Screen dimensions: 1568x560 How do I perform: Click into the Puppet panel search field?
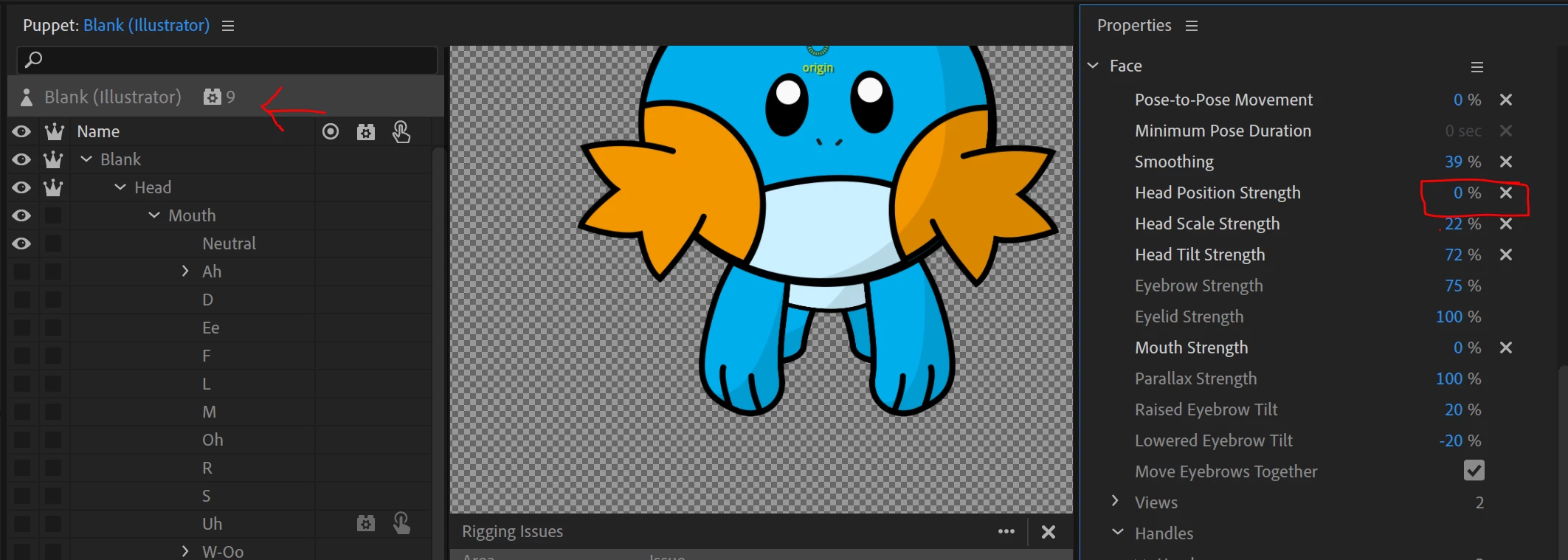tap(227, 60)
